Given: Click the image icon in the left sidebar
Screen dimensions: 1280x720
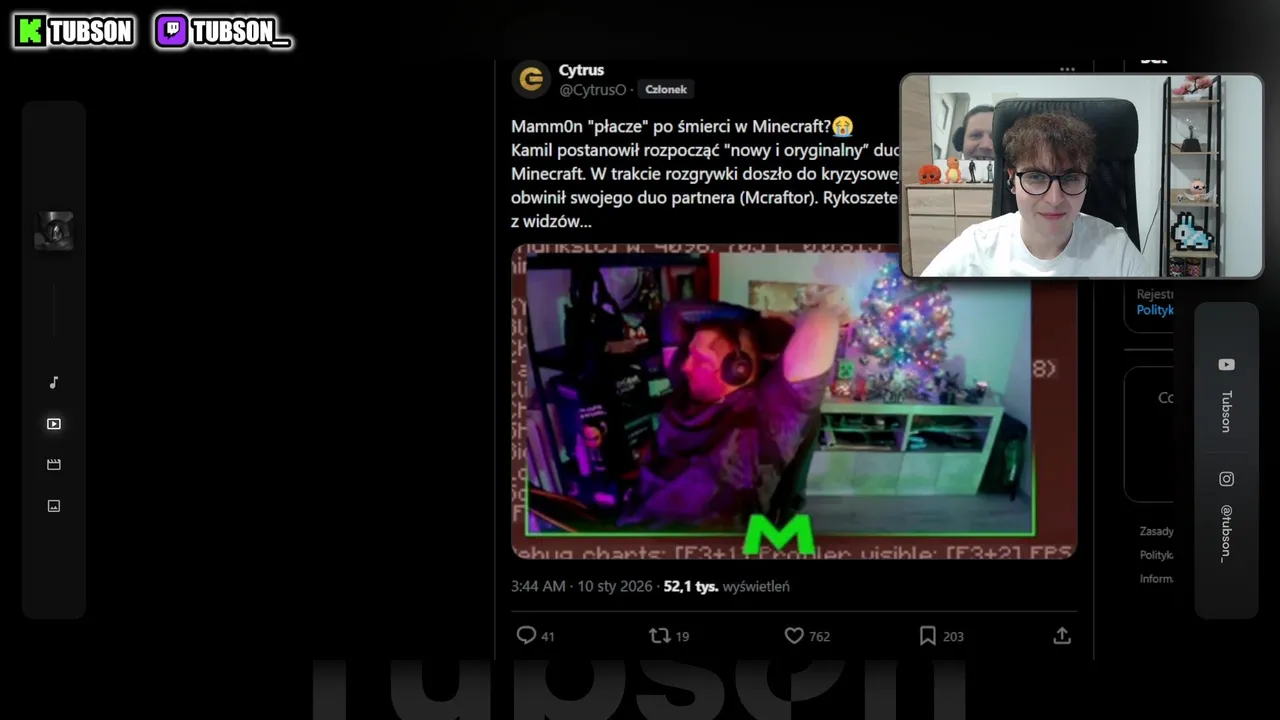Looking at the screenshot, I should coord(54,506).
